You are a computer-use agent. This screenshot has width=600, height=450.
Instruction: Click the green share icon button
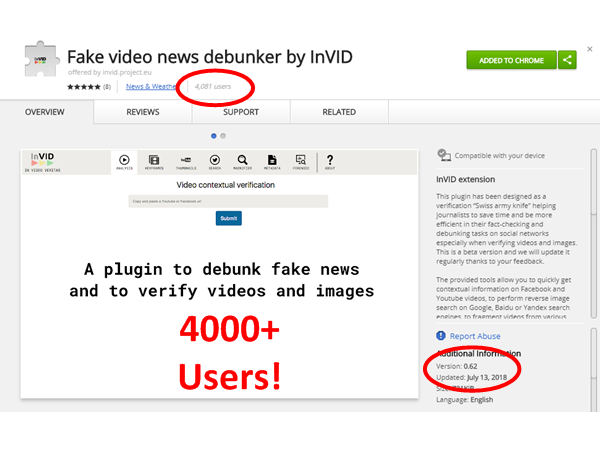point(567,60)
